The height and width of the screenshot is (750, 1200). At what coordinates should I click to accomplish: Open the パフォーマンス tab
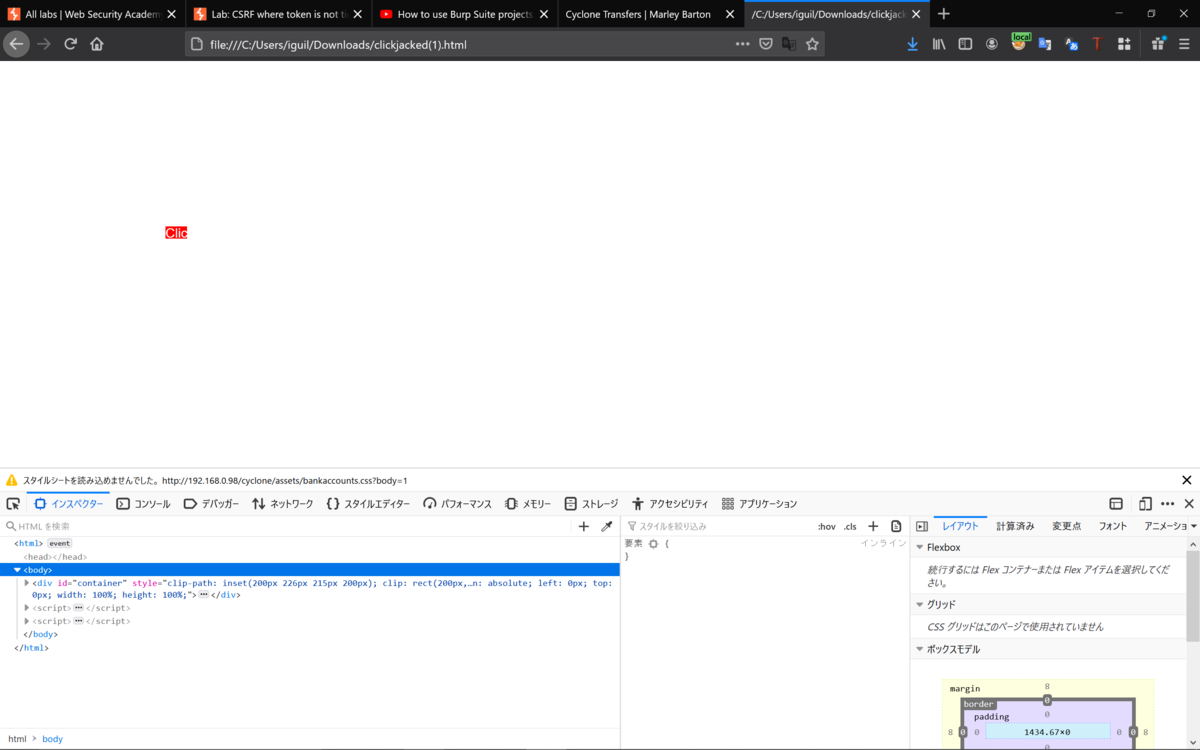[457, 504]
